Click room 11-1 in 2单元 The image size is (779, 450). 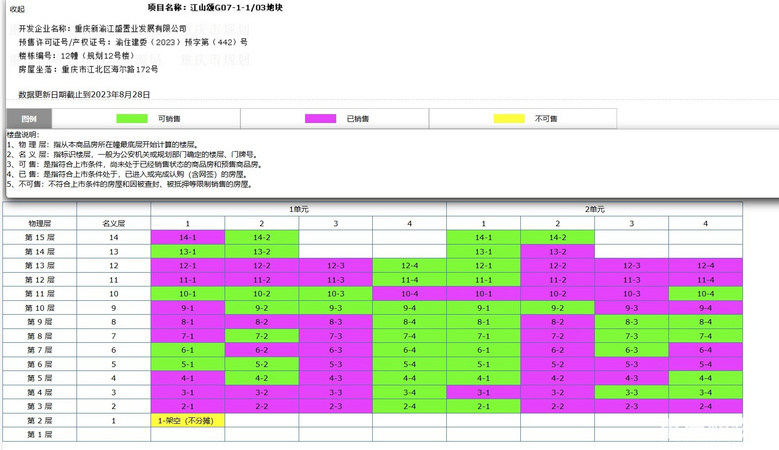click(x=483, y=280)
